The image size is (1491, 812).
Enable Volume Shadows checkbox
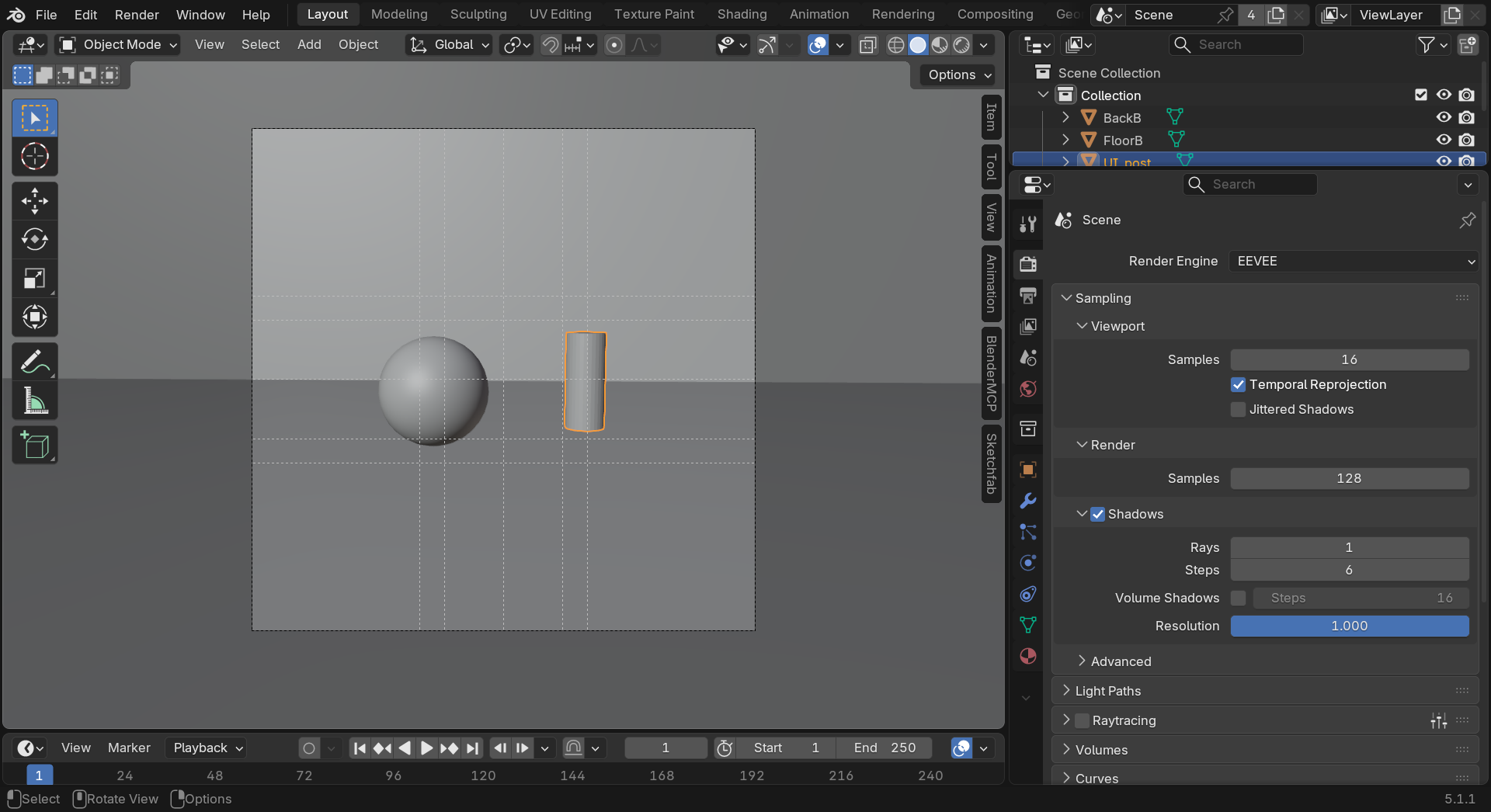pos(1239,598)
